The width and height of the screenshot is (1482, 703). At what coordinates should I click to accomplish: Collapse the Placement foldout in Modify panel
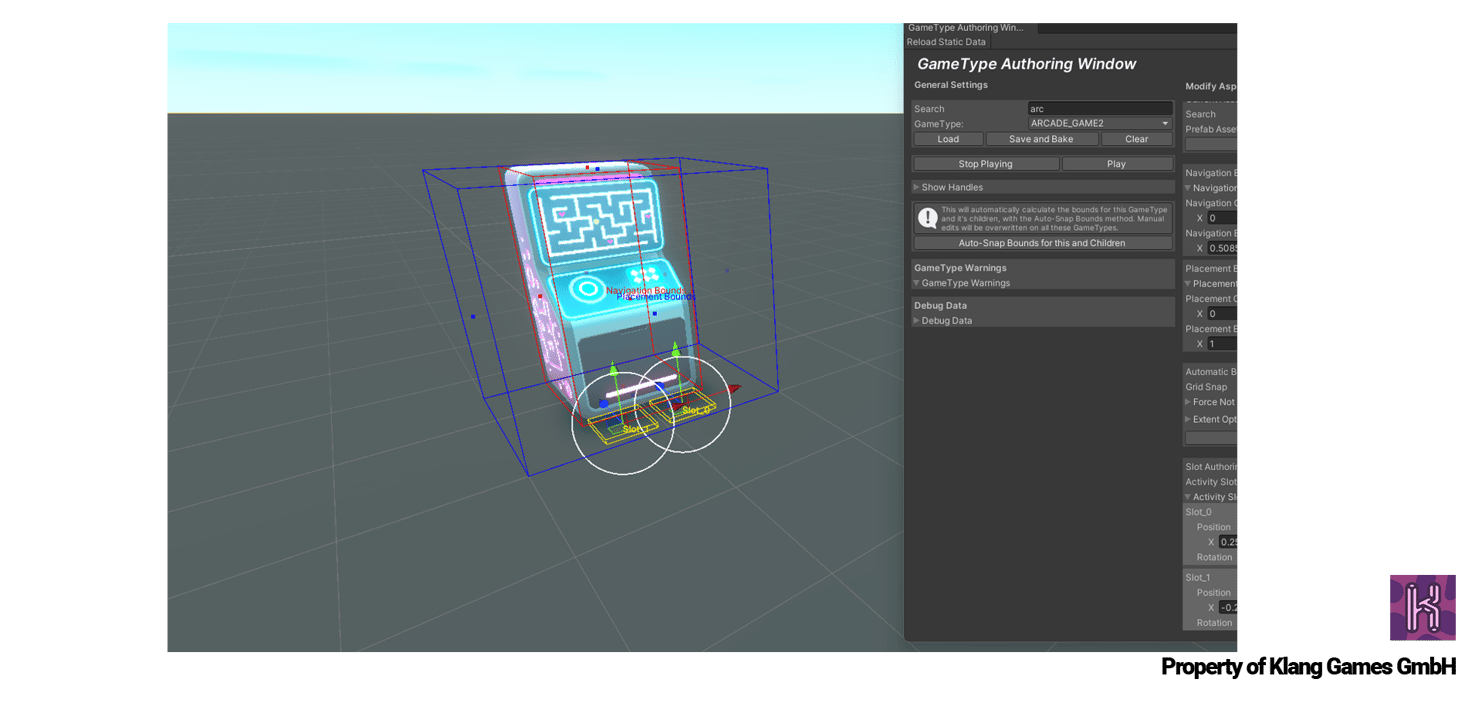1188,284
